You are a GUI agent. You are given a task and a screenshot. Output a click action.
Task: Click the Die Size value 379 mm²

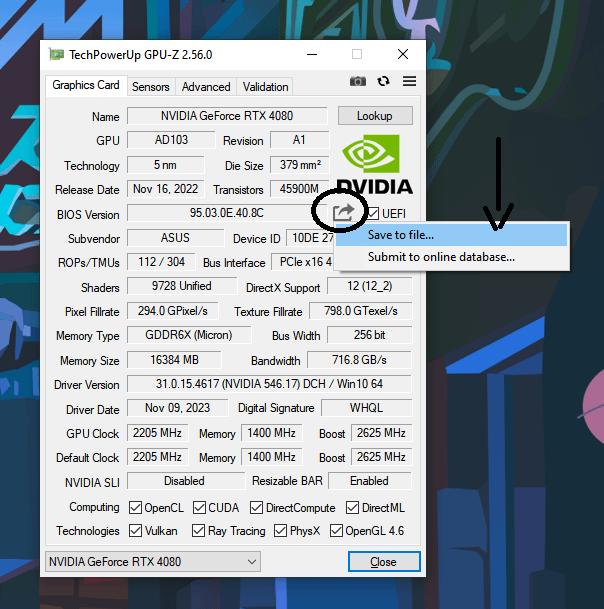[x=300, y=165]
